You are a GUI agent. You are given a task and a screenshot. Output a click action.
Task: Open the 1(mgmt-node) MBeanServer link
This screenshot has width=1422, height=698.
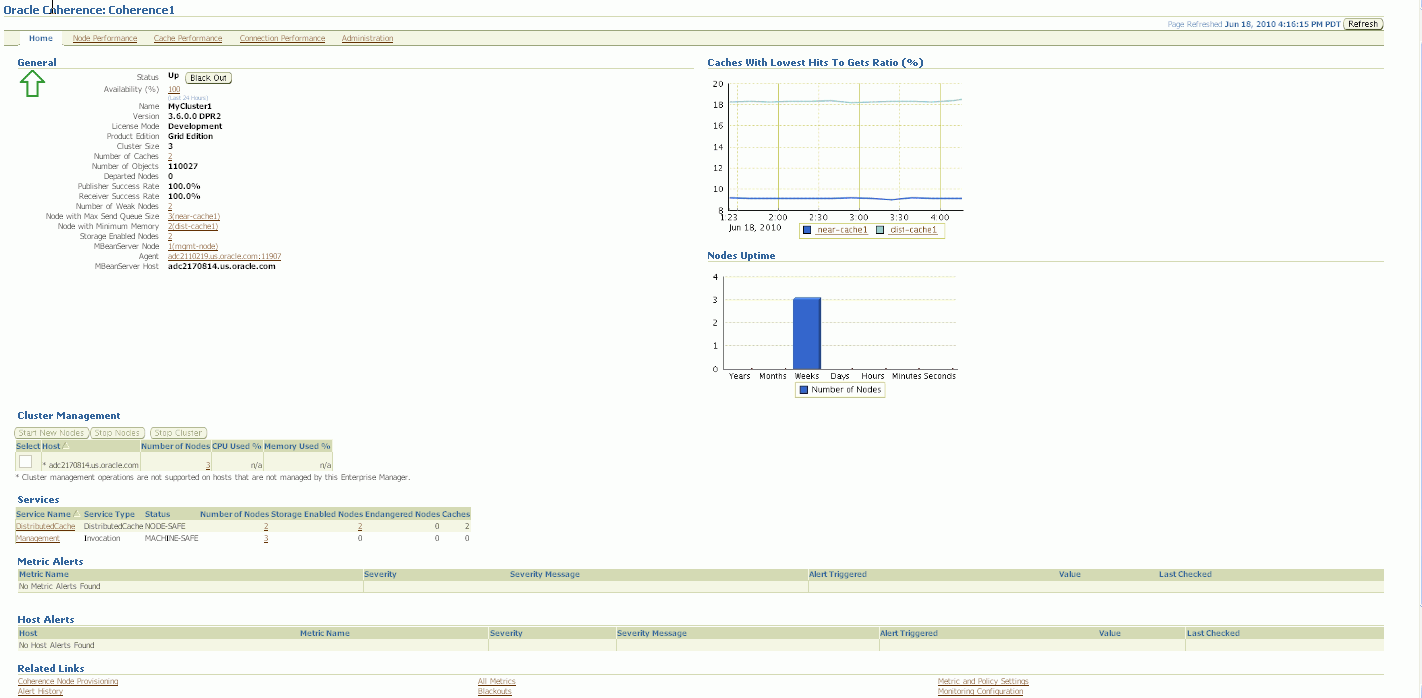click(x=193, y=247)
